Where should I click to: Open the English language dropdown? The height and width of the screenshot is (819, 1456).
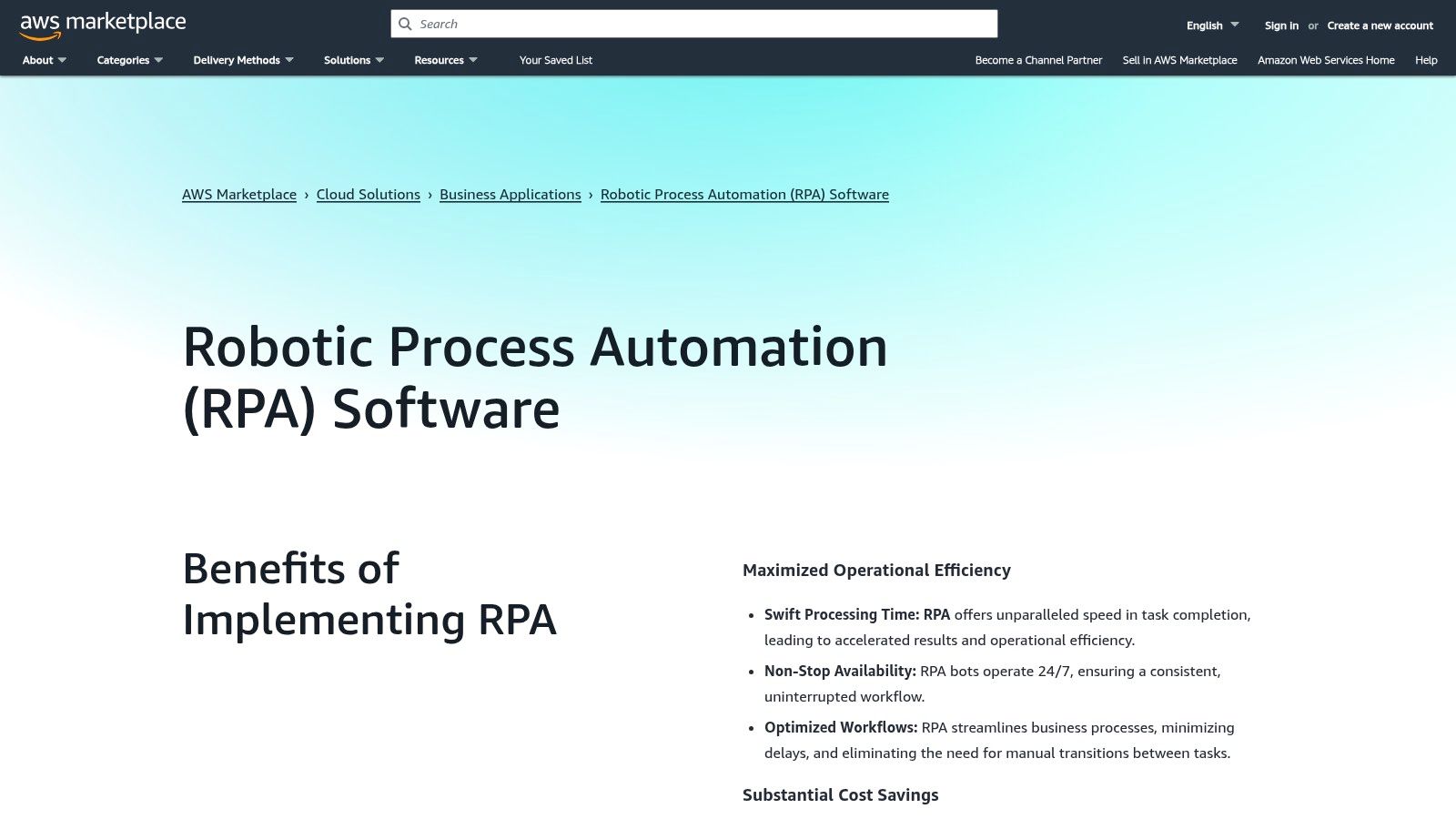click(x=1212, y=25)
